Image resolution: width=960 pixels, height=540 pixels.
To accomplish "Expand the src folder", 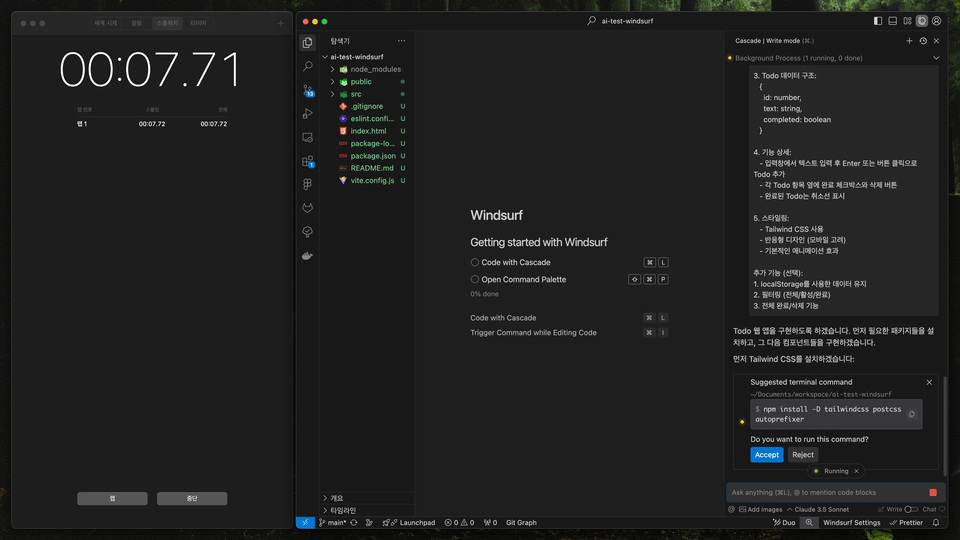I will (x=333, y=94).
